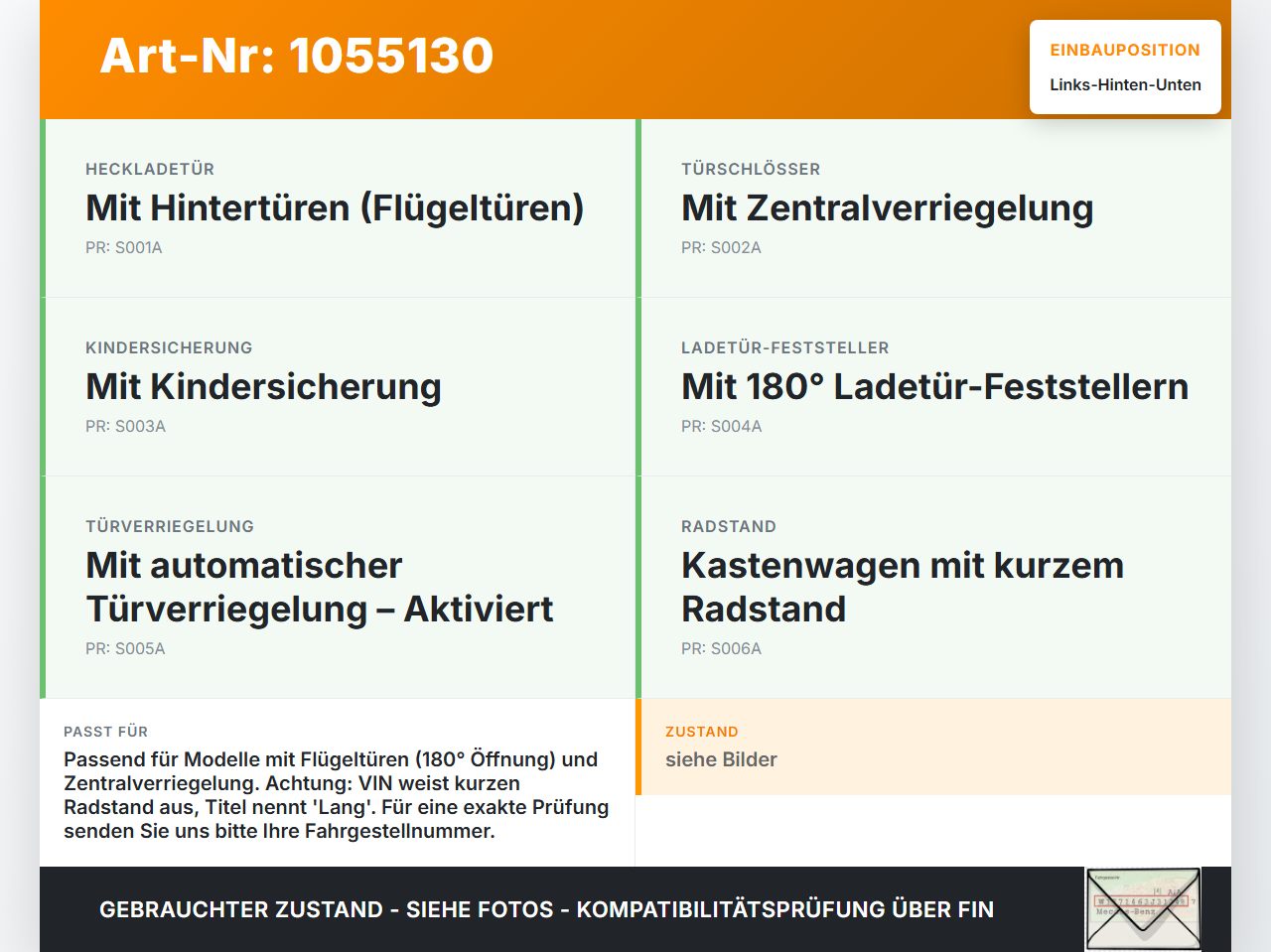Select Mit automatischer Türverriegelung – Aktiviert

(320, 587)
